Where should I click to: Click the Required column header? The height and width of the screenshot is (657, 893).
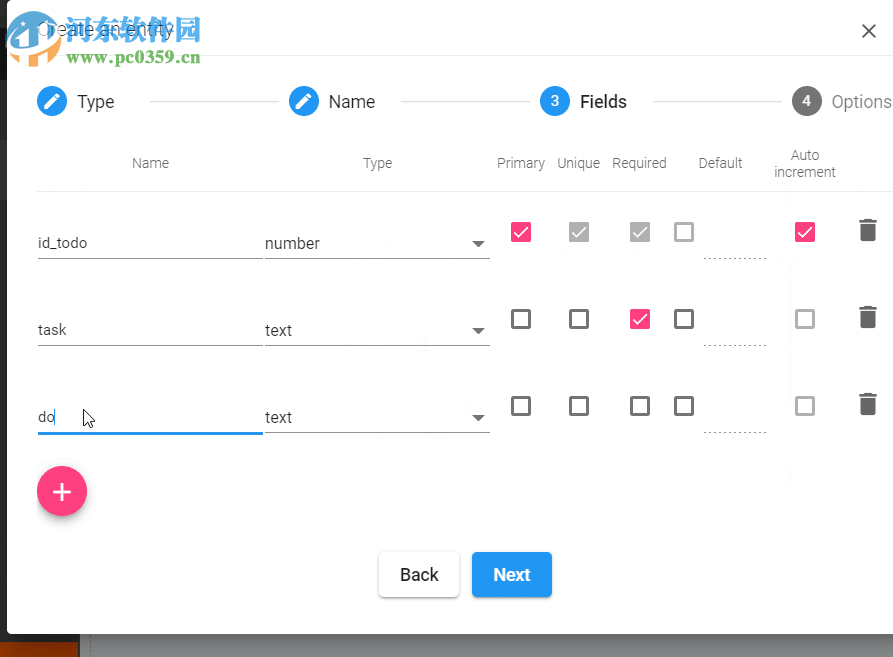(x=639, y=163)
